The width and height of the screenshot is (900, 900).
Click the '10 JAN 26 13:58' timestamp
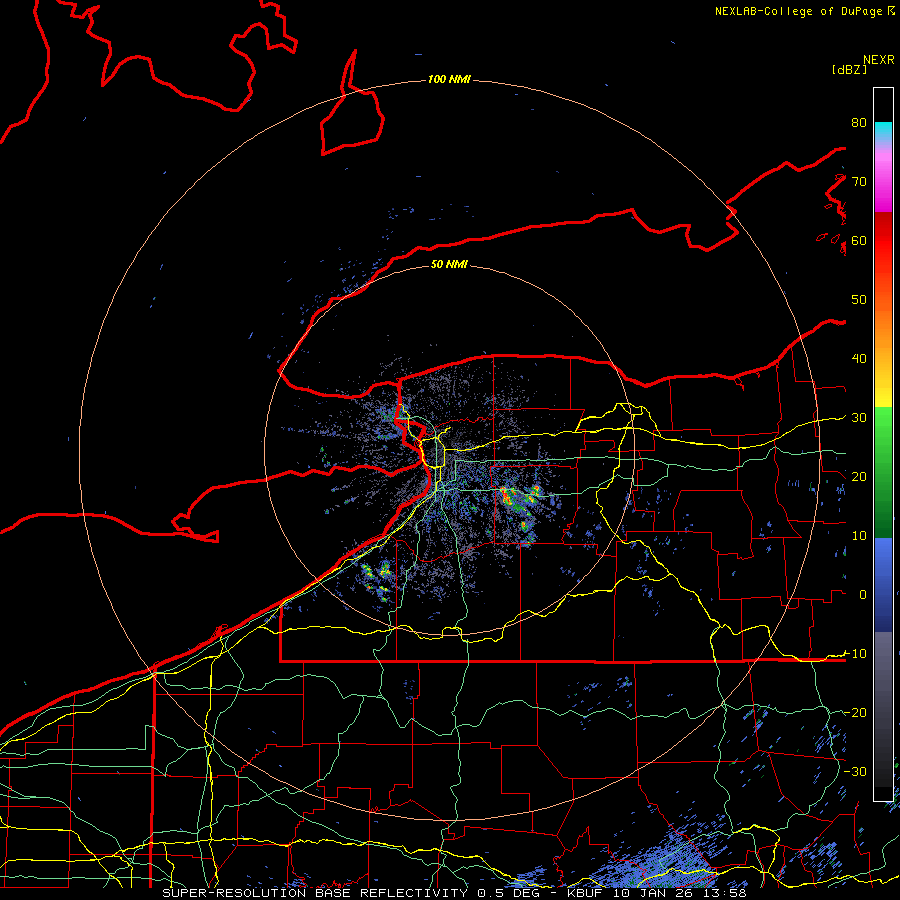[680, 893]
